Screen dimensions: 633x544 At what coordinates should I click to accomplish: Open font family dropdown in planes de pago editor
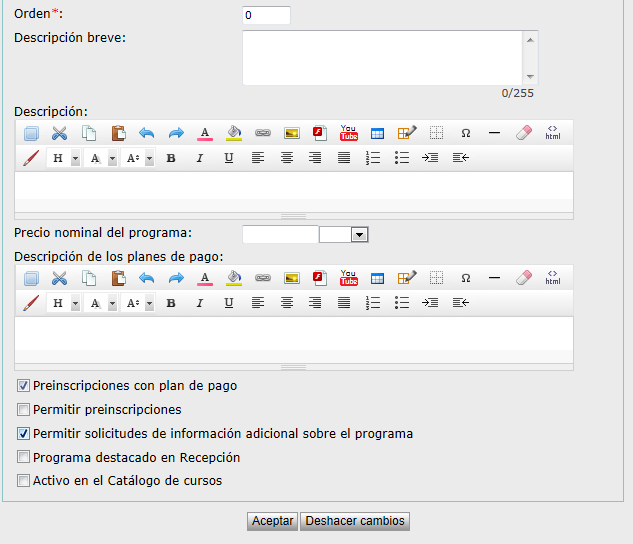coord(112,303)
